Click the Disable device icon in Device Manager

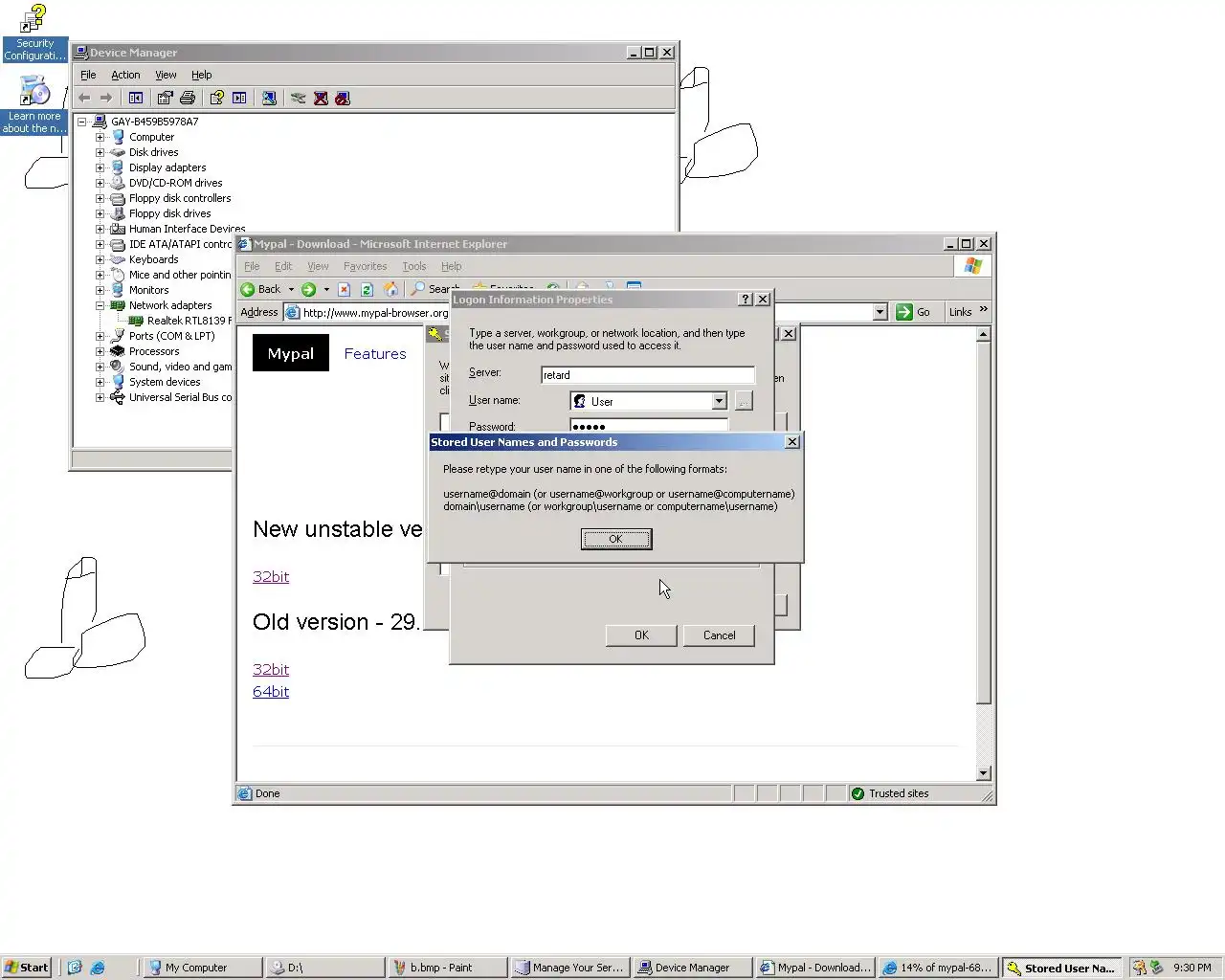pos(343,98)
